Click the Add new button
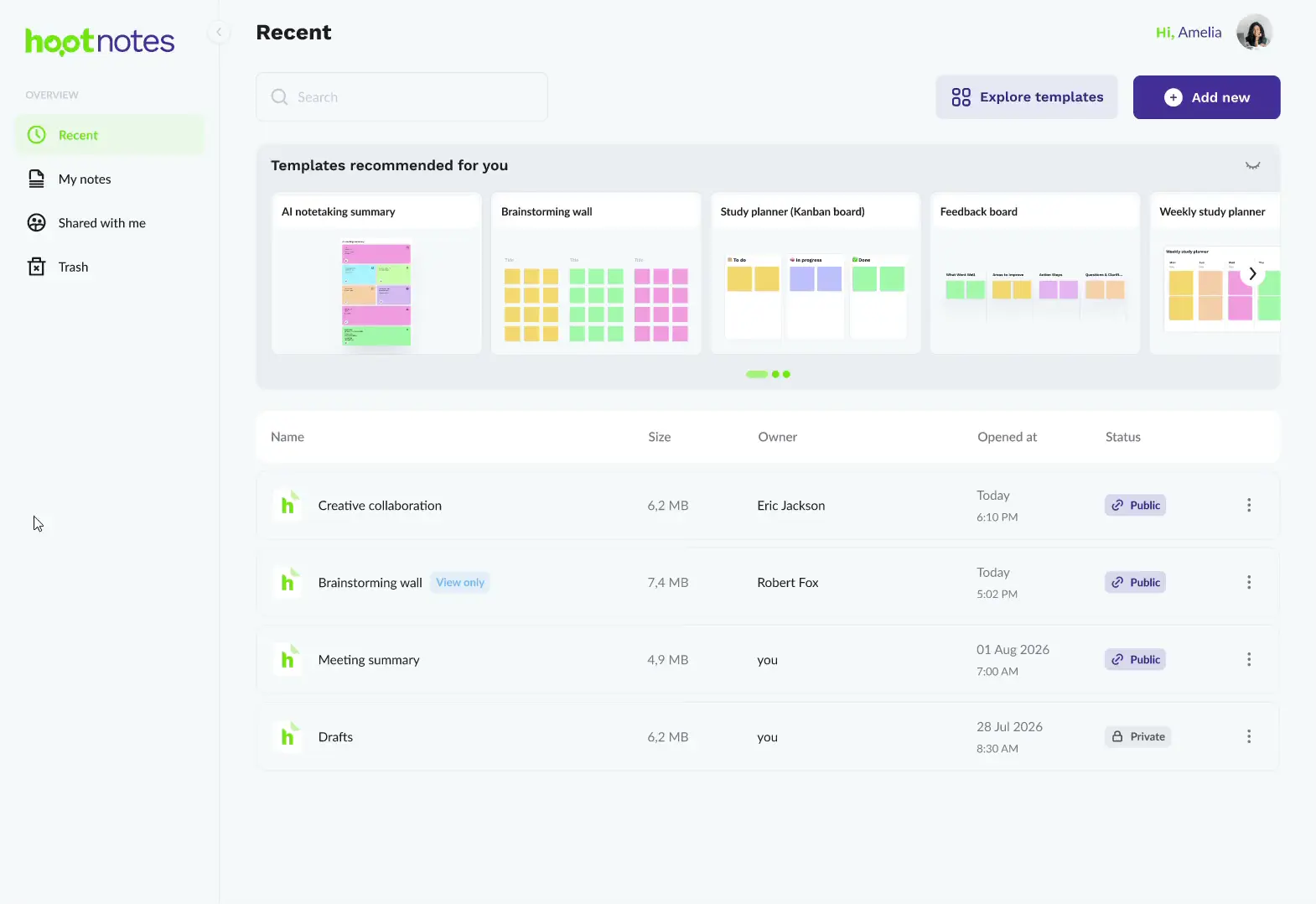Viewport: 1316px width, 904px height. coord(1206,97)
